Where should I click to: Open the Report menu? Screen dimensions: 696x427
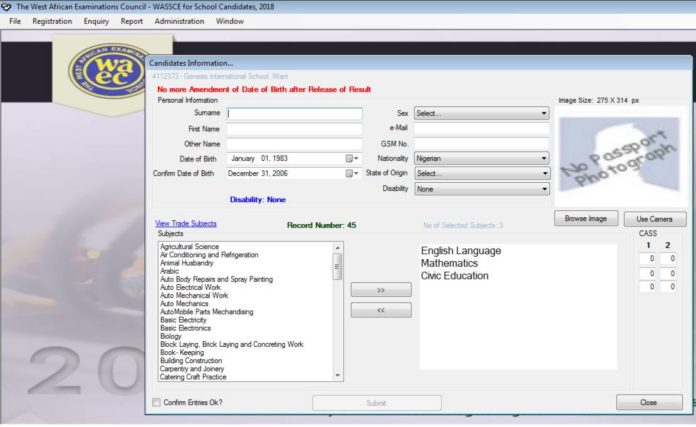coord(131,21)
